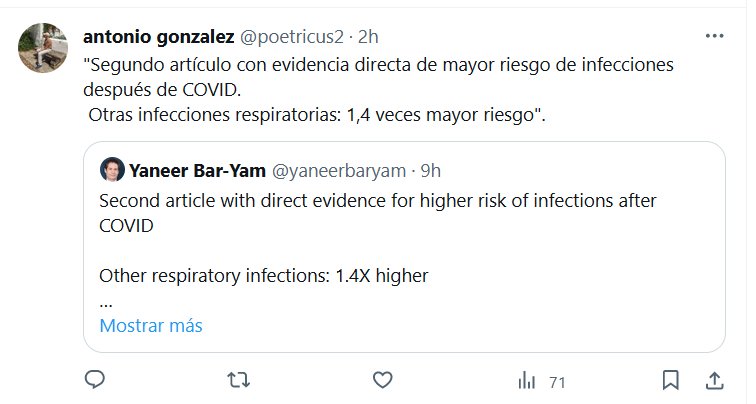
Task: Like the tweet with the heart icon
Action: click(x=382, y=380)
